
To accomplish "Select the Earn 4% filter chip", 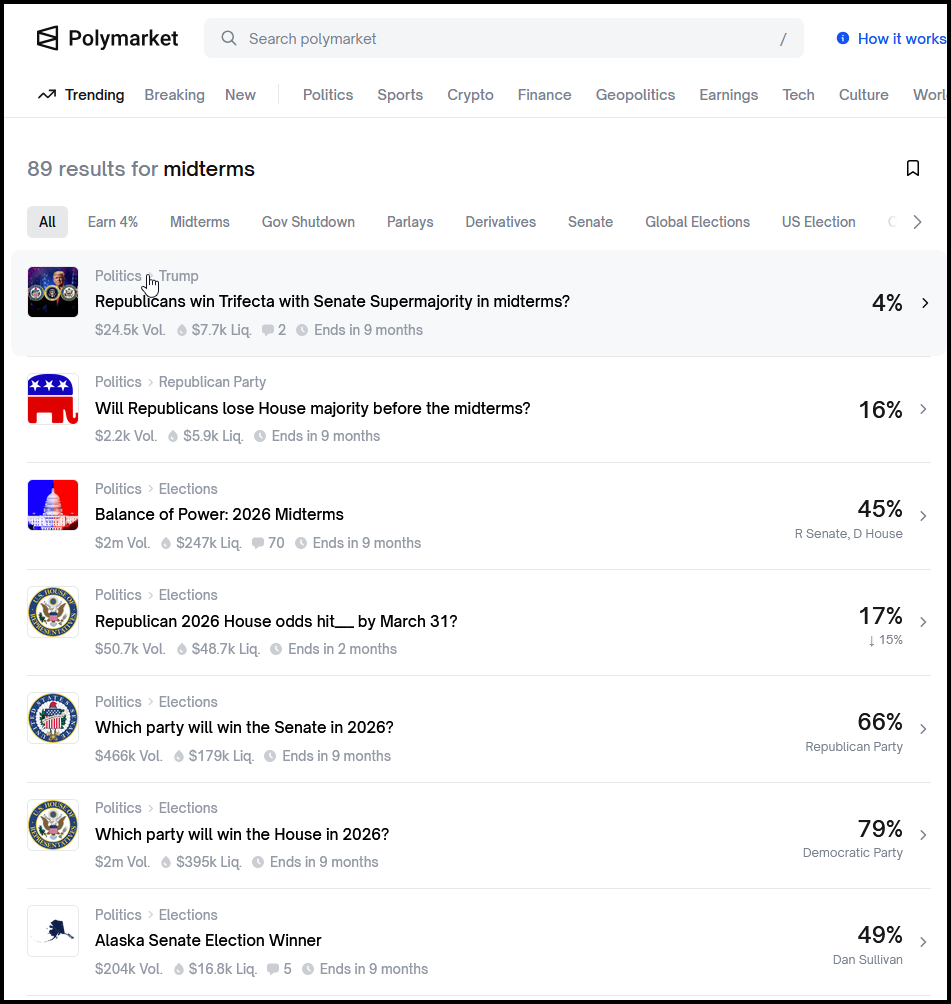I will 113,222.
